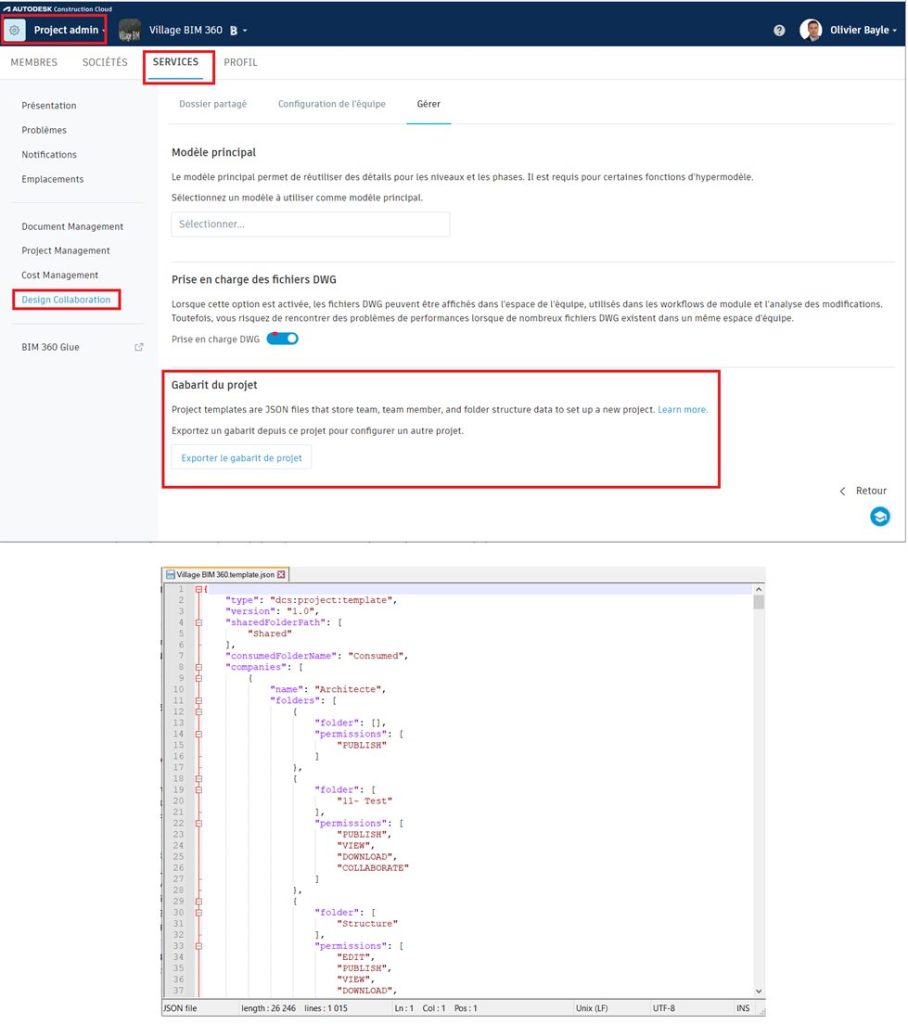Click the file icon on the json tab
The width and height of the screenshot is (908, 1024).
170,575
